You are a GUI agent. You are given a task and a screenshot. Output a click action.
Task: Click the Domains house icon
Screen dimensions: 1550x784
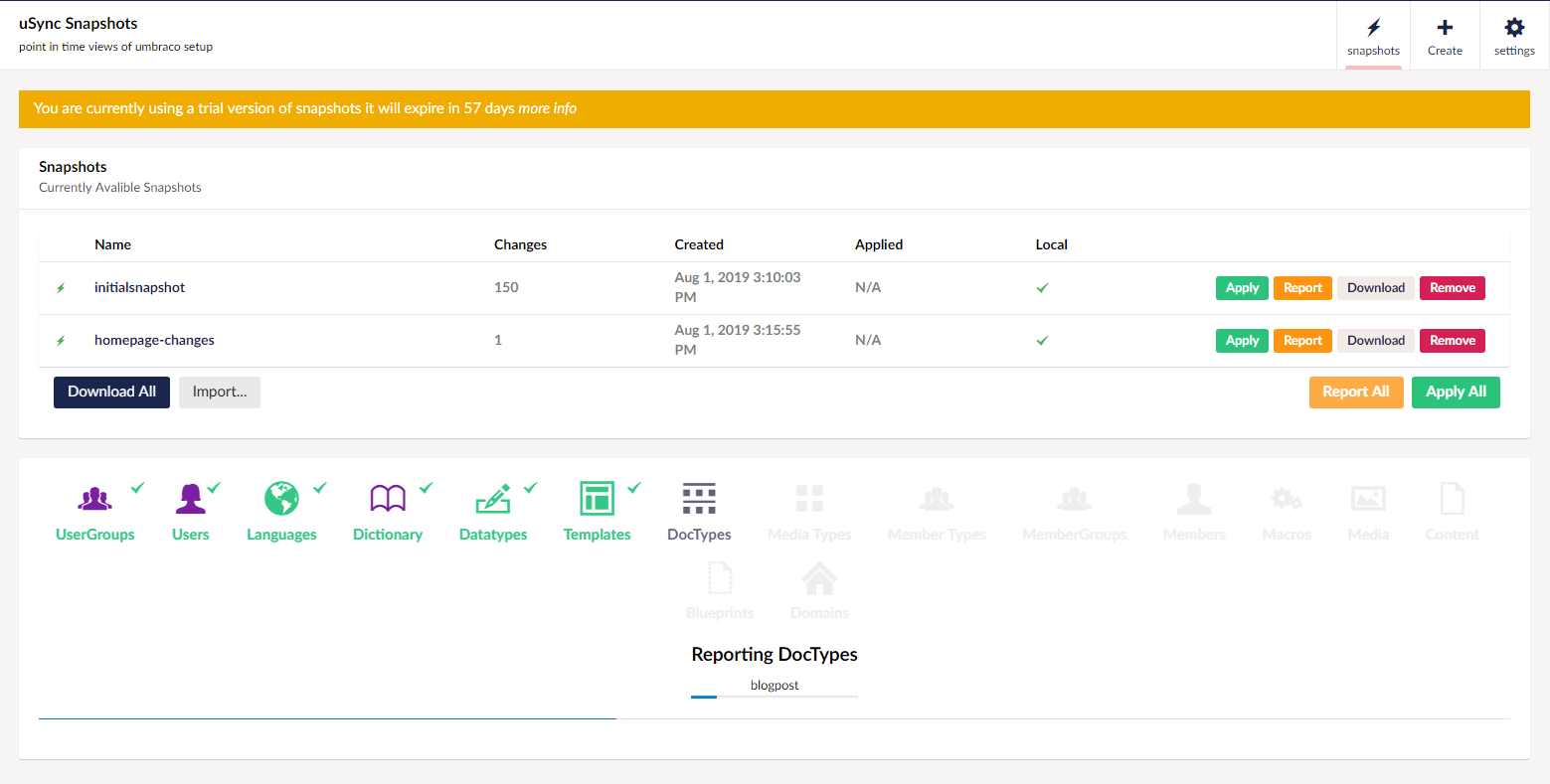tap(819, 578)
